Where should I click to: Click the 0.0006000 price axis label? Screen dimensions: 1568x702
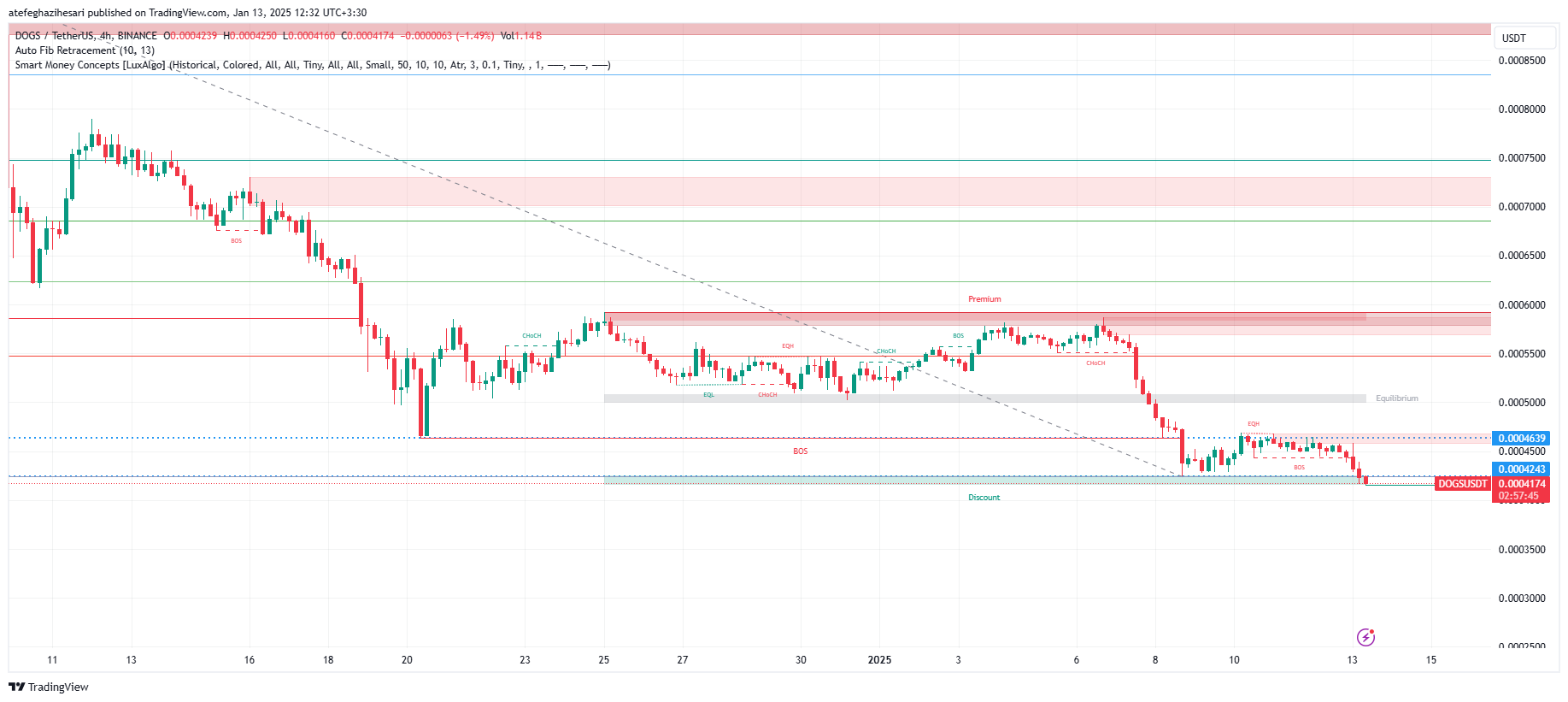(x=1522, y=305)
